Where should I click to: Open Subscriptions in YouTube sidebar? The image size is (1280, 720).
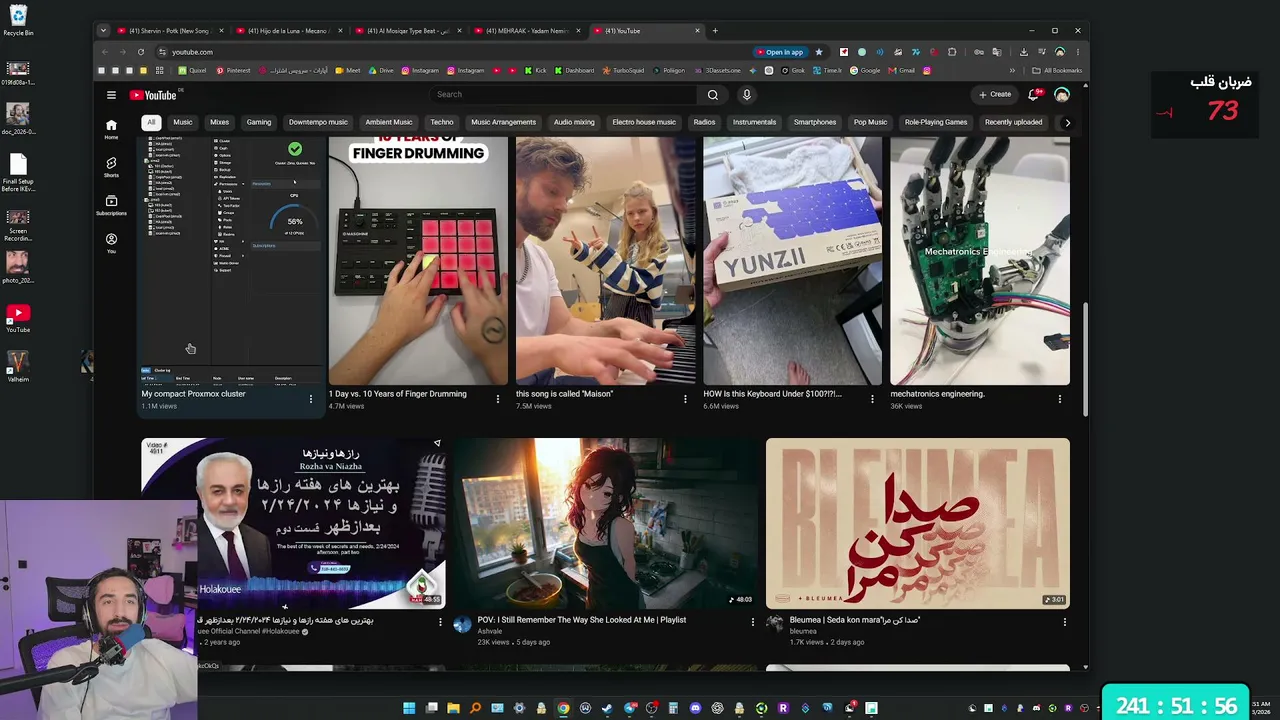coord(111,205)
